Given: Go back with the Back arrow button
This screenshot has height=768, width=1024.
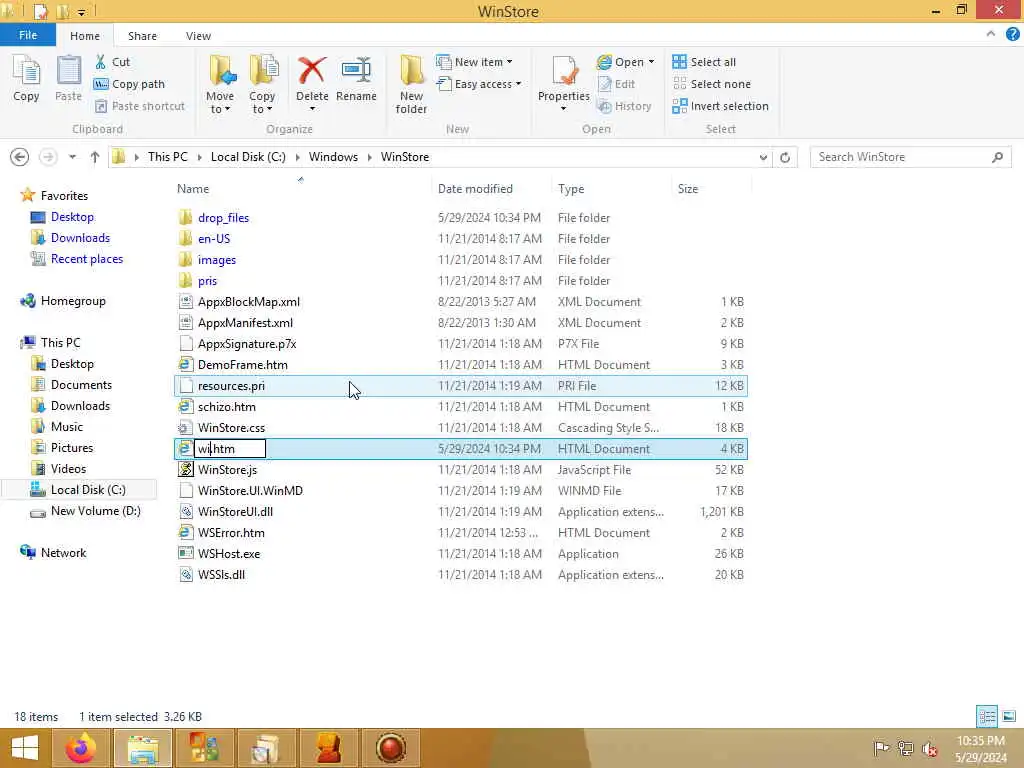Looking at the screenshot, I should point(20,157).
